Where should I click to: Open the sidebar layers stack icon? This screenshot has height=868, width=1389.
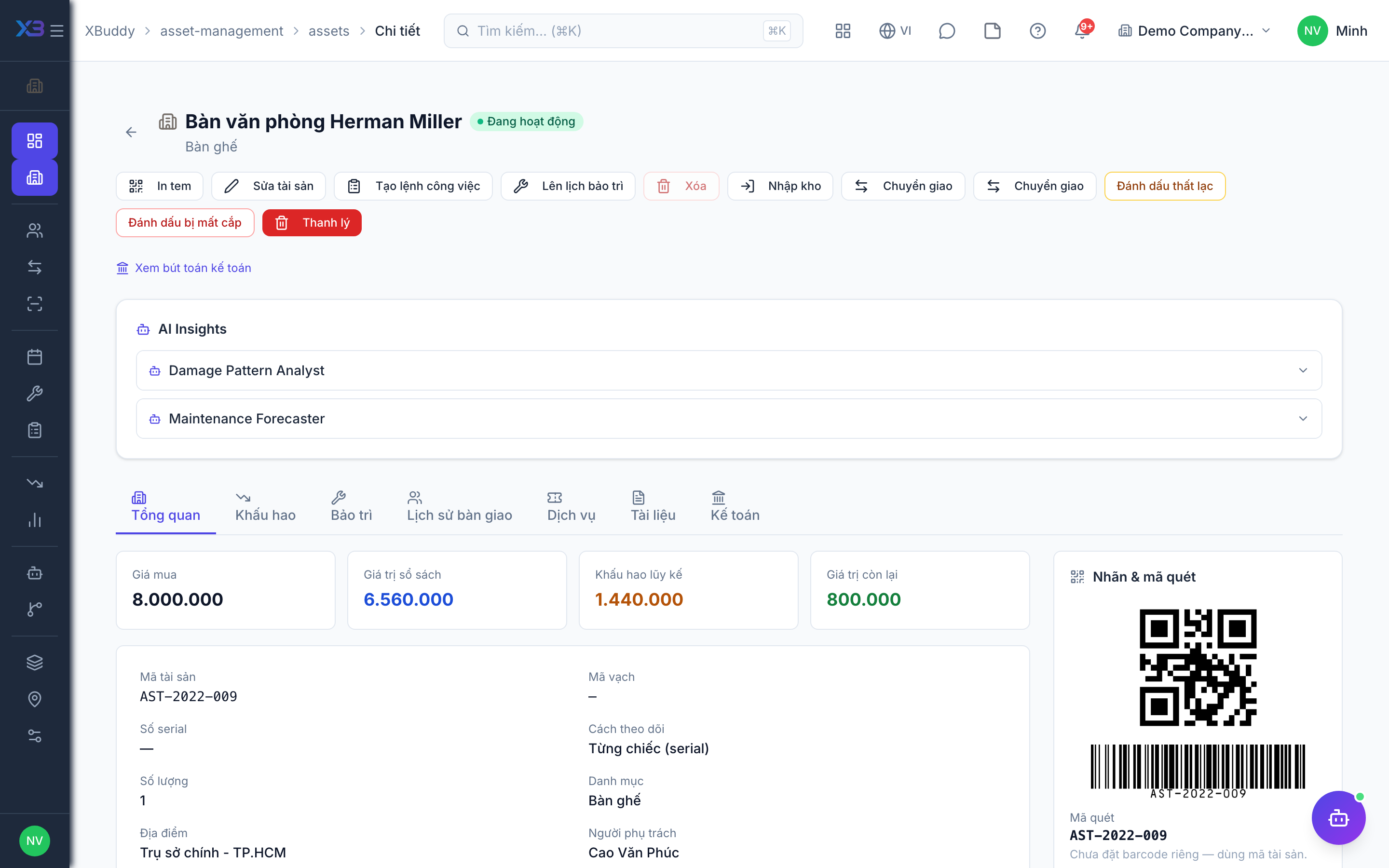pos(34,662)
